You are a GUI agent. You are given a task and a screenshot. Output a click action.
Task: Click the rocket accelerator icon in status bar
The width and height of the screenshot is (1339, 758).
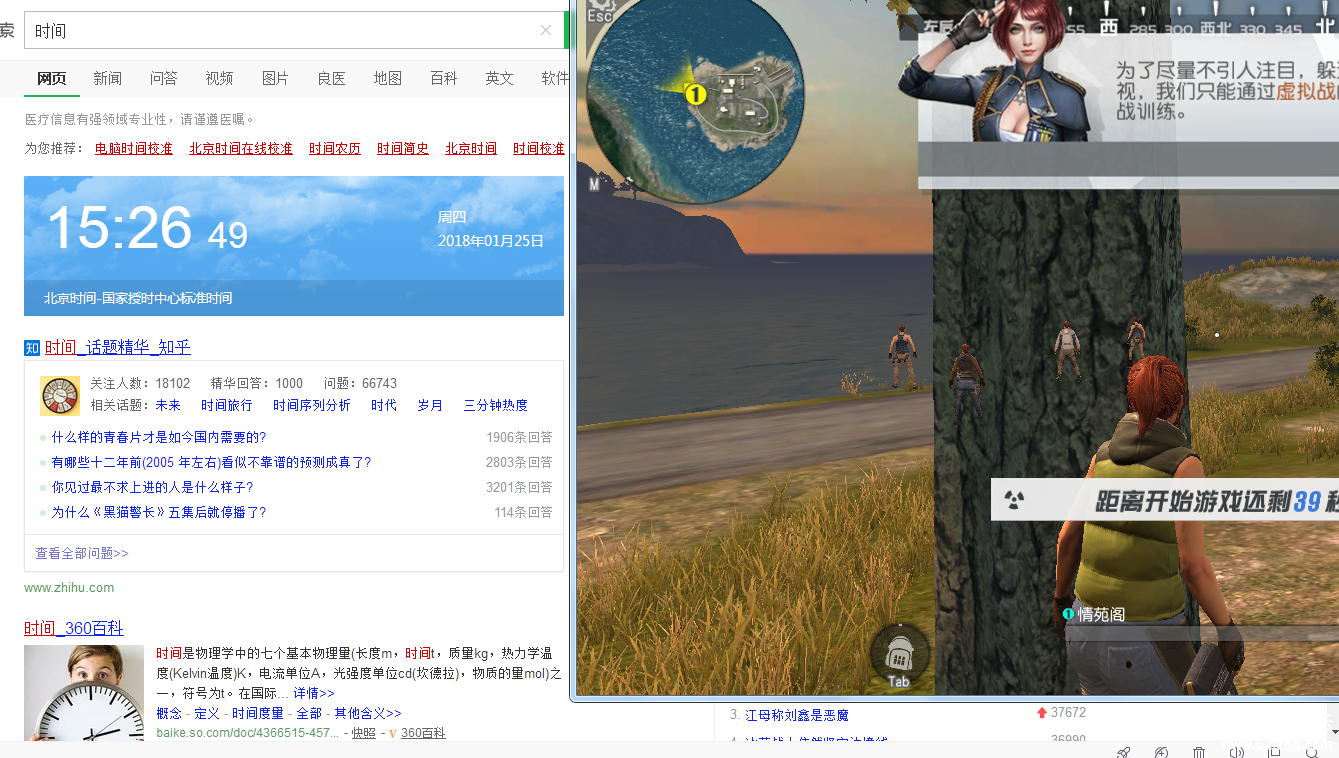1123,752
